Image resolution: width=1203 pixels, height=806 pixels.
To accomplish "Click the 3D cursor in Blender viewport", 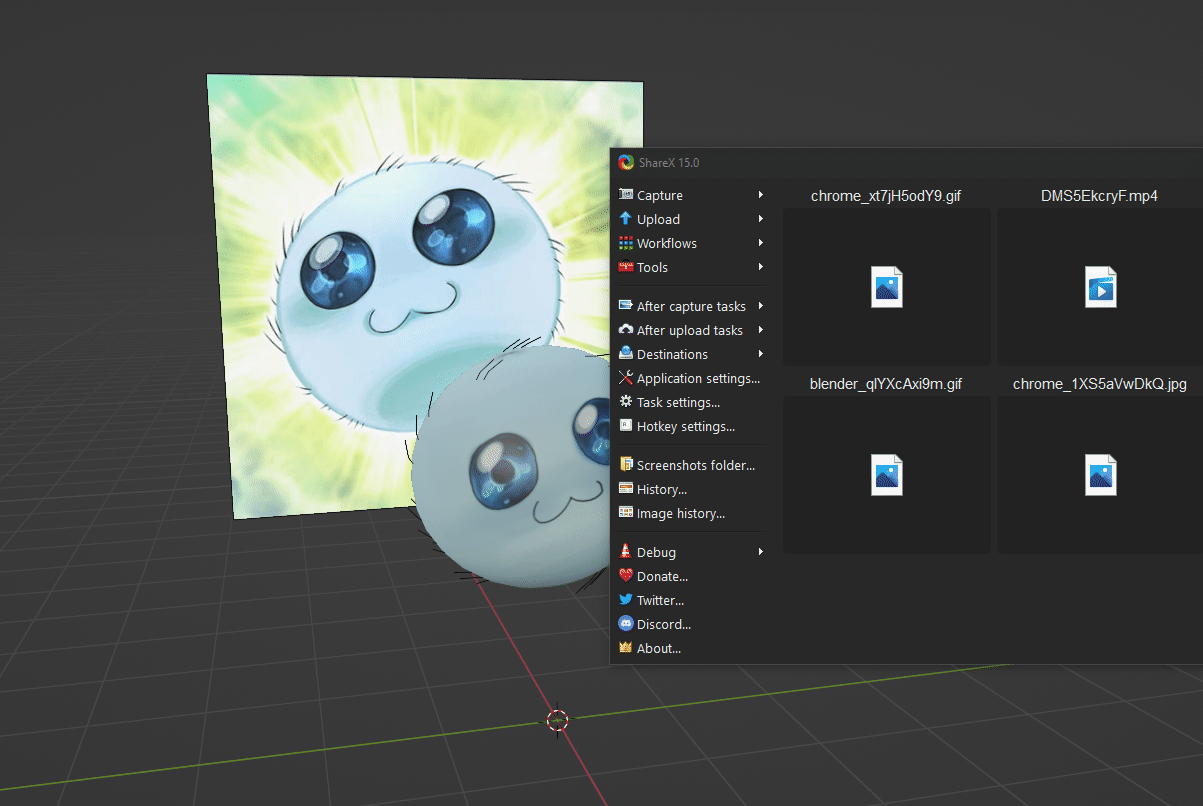I will pyautogui.click(x=558, y=720).
